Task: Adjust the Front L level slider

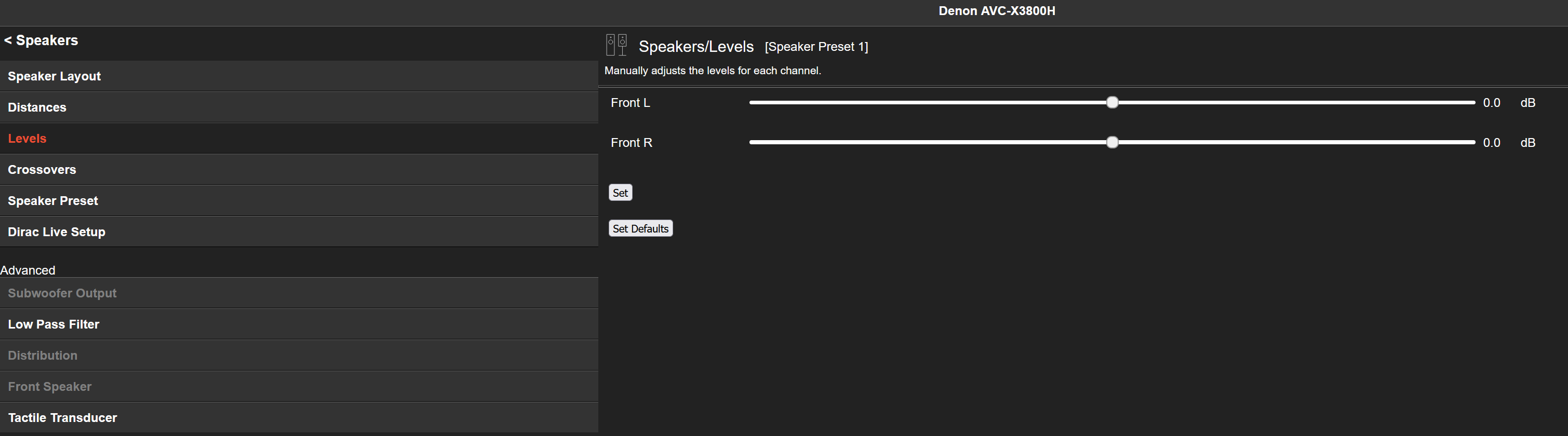Action: click(x=1112, y=103)
